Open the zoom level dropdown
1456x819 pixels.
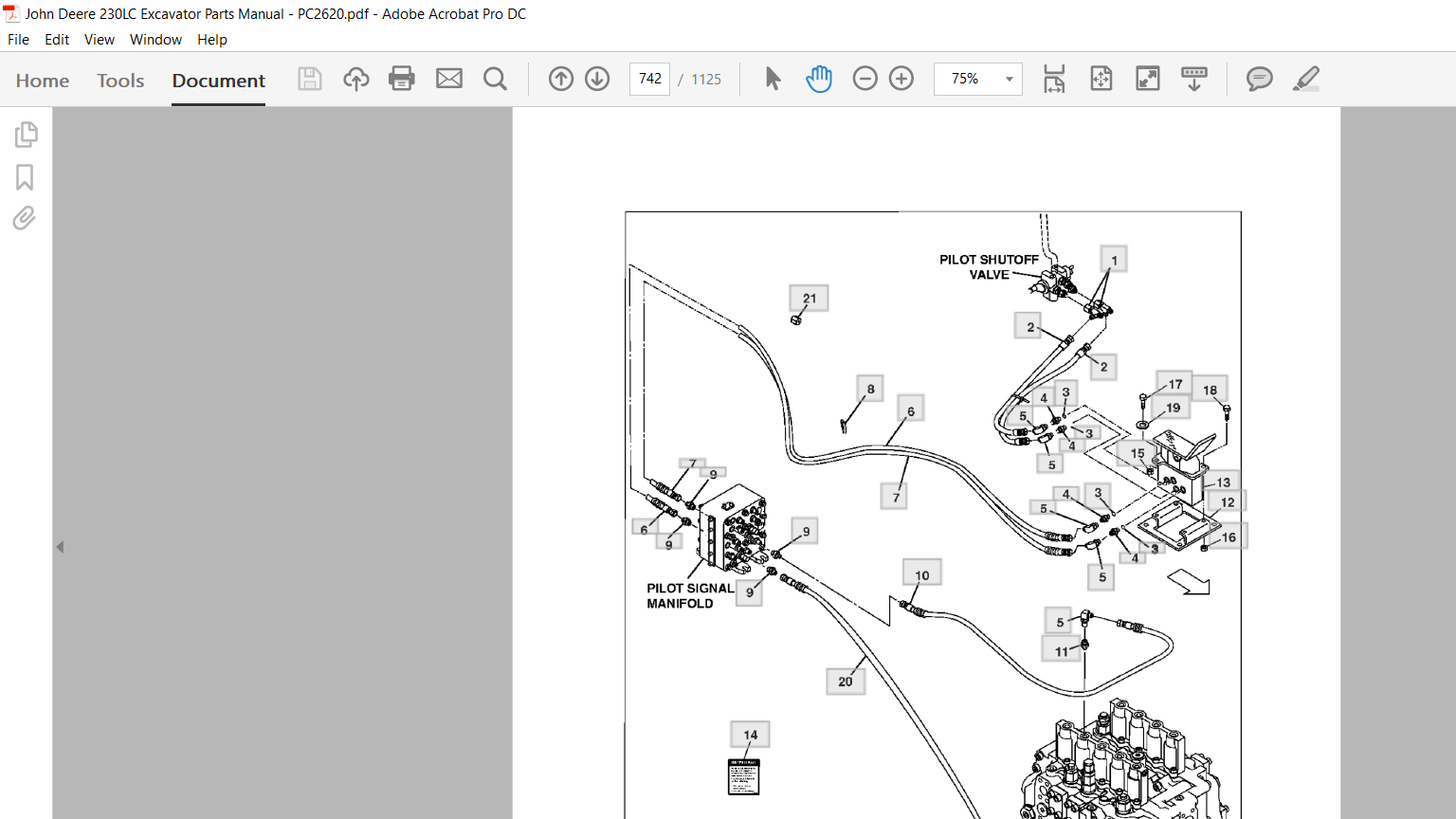point(1010,79)
